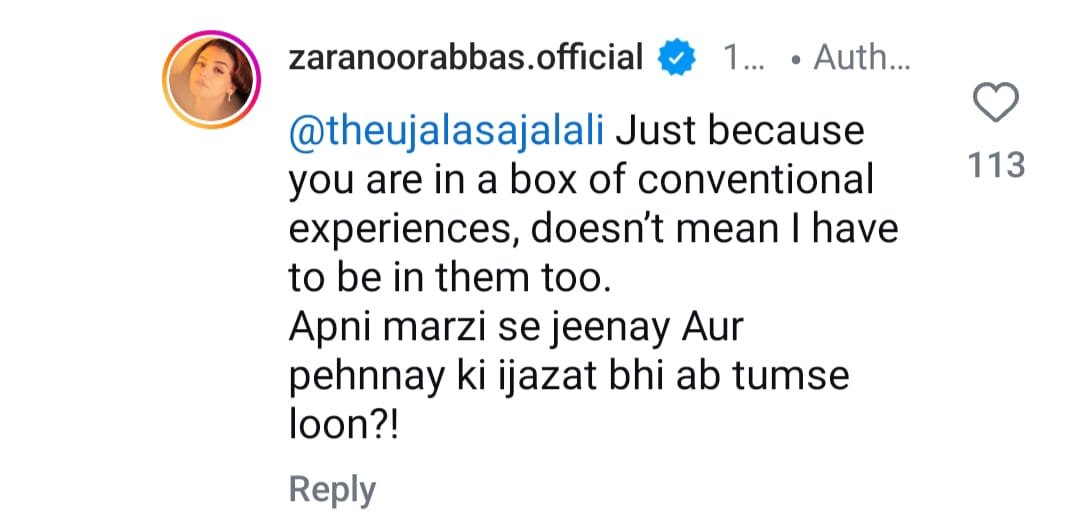This screenshot has height=530, width=1080.
Task: Click the truncated comment timestamp
Action: 742,59
